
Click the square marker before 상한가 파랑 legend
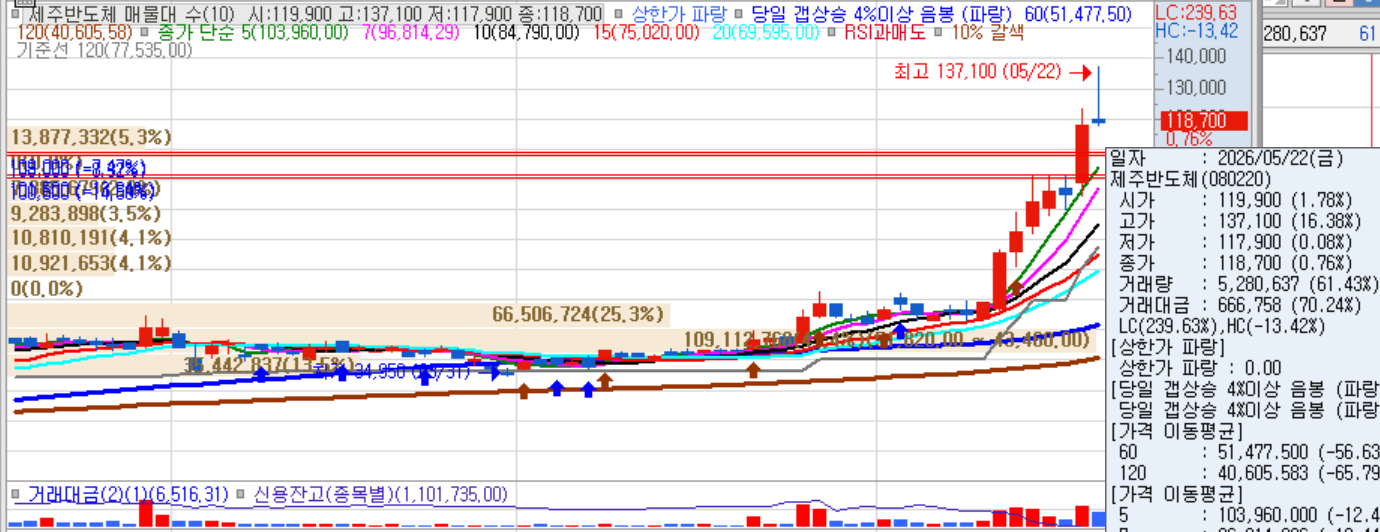click(620, 15)
